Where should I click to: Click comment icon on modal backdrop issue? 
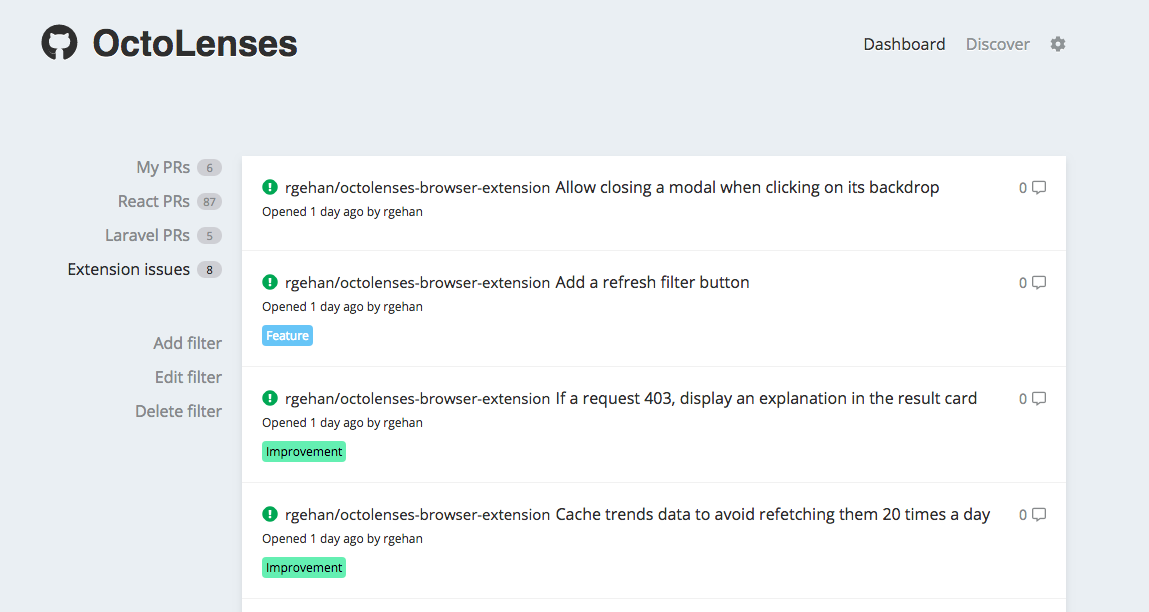pyautogui.click(x=1039, y=187)
